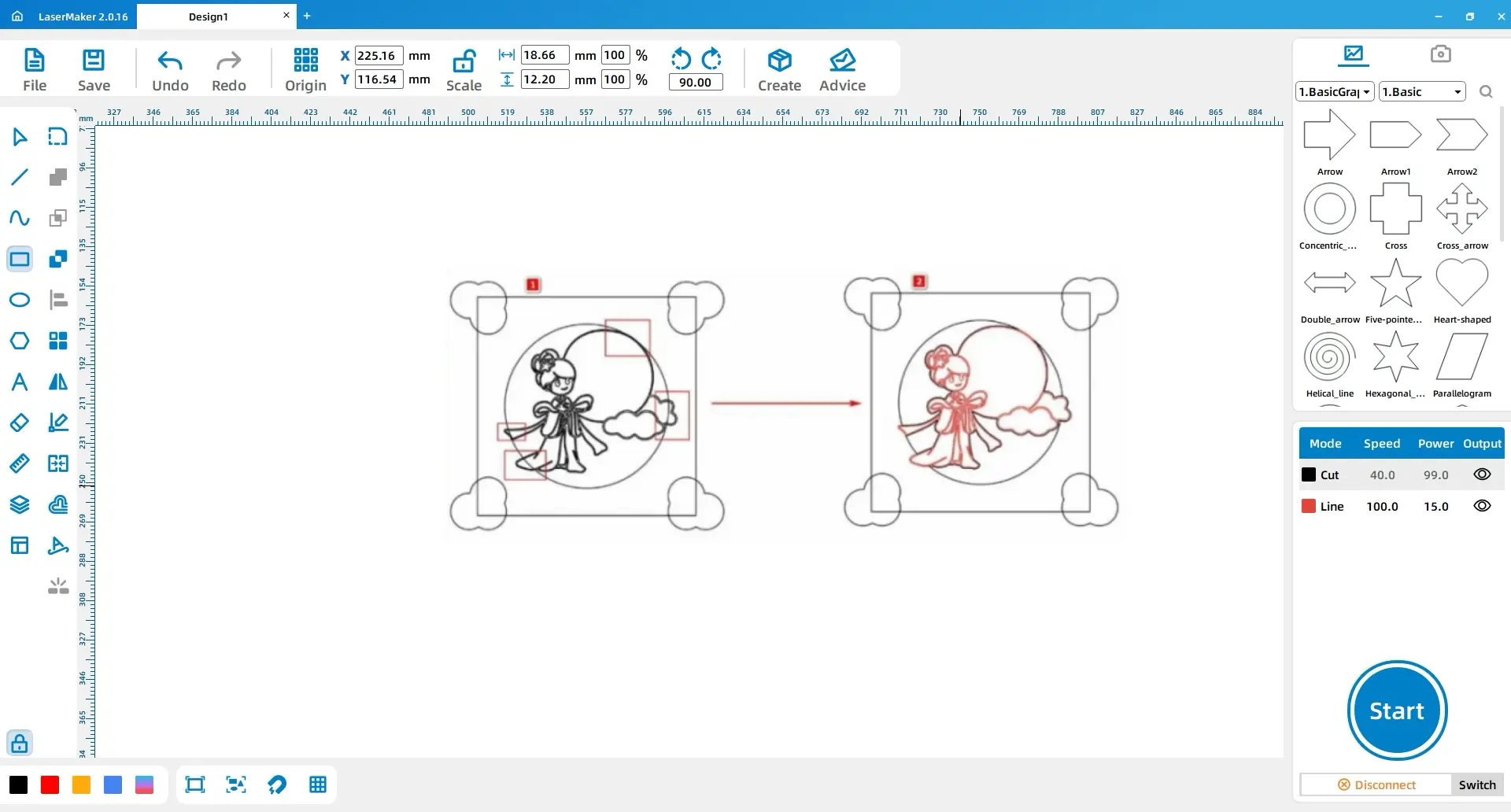The image size is (1511, 812).
Task: Rotate clockwise with the right rotate icon
Action: (711, 59)
